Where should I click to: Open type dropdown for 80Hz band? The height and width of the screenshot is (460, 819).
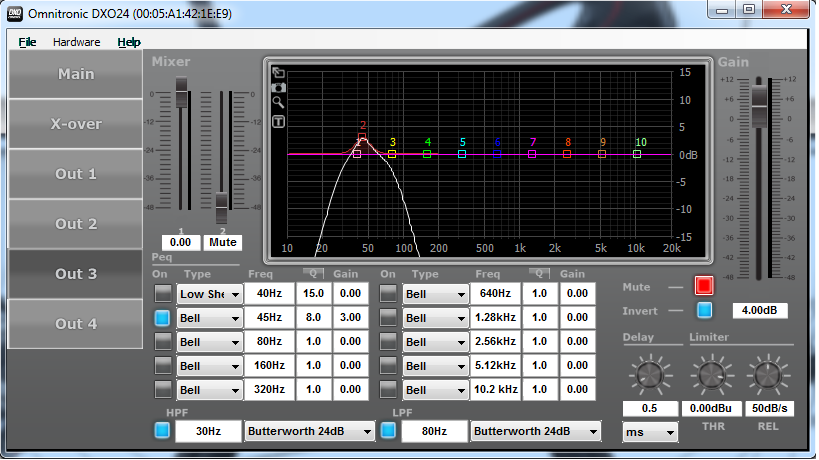[x=209, y=342]
